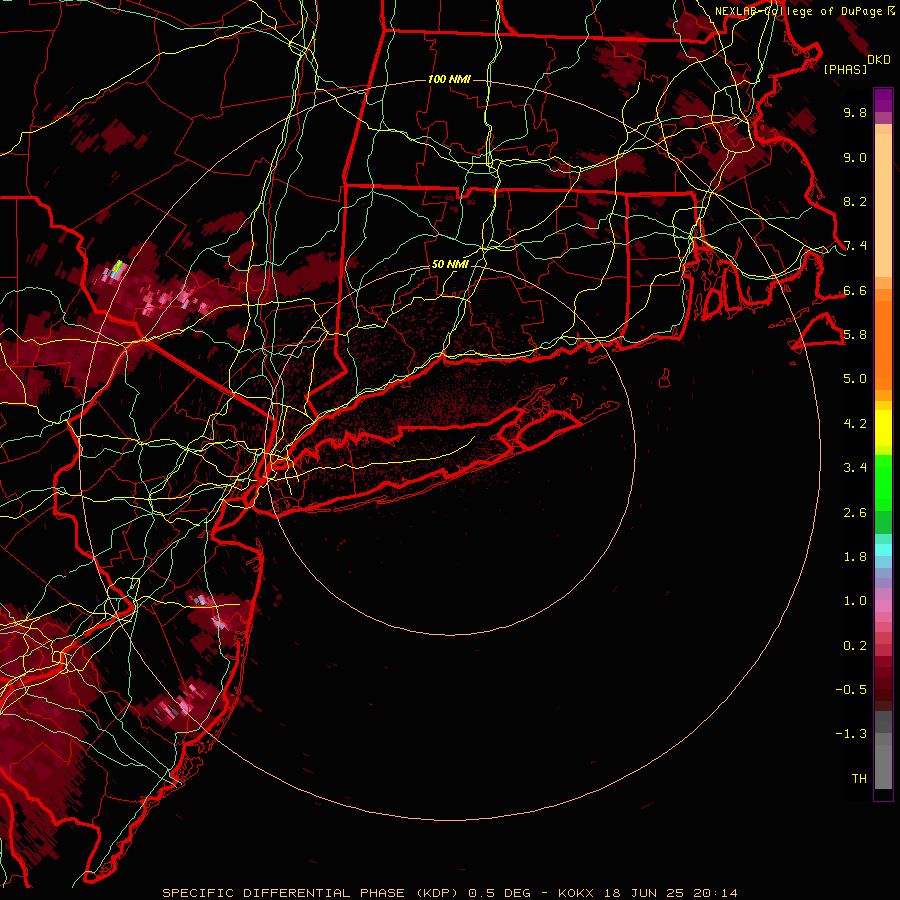This screenshot has height=900, width=900.
Task: Select the 3.4 tick label on the scale
Action: coord(855,468)
